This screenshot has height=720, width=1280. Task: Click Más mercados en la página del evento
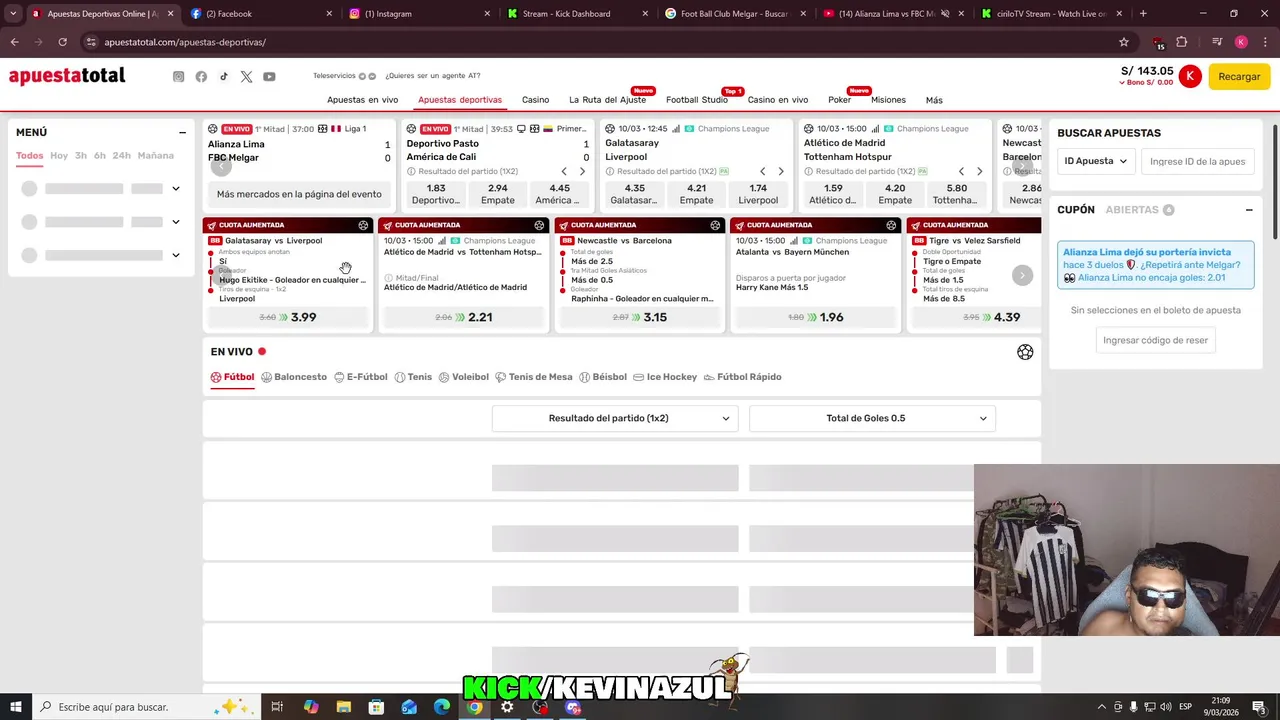coord(299,194)
